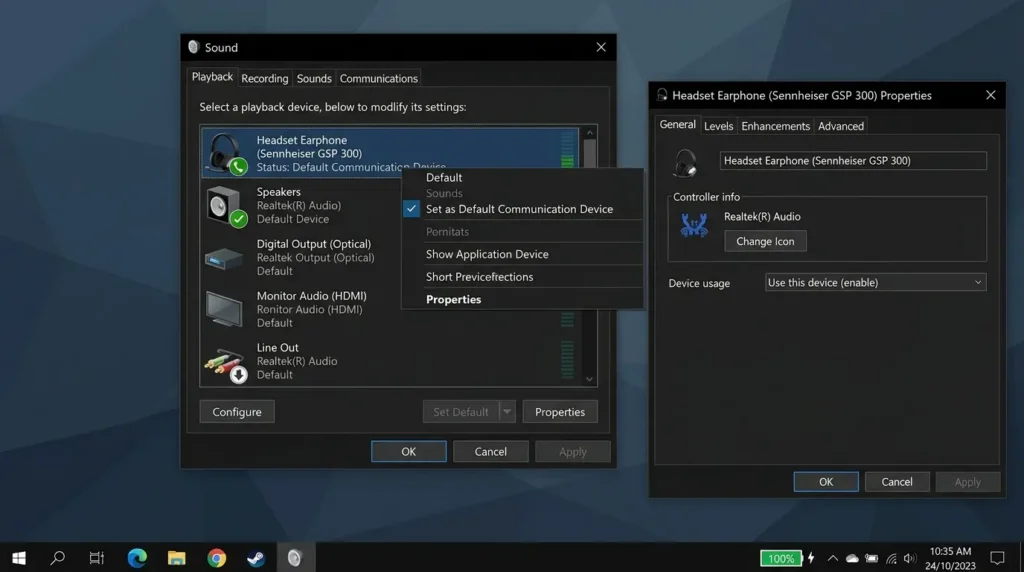Open taskbar Search

[57, 558]
